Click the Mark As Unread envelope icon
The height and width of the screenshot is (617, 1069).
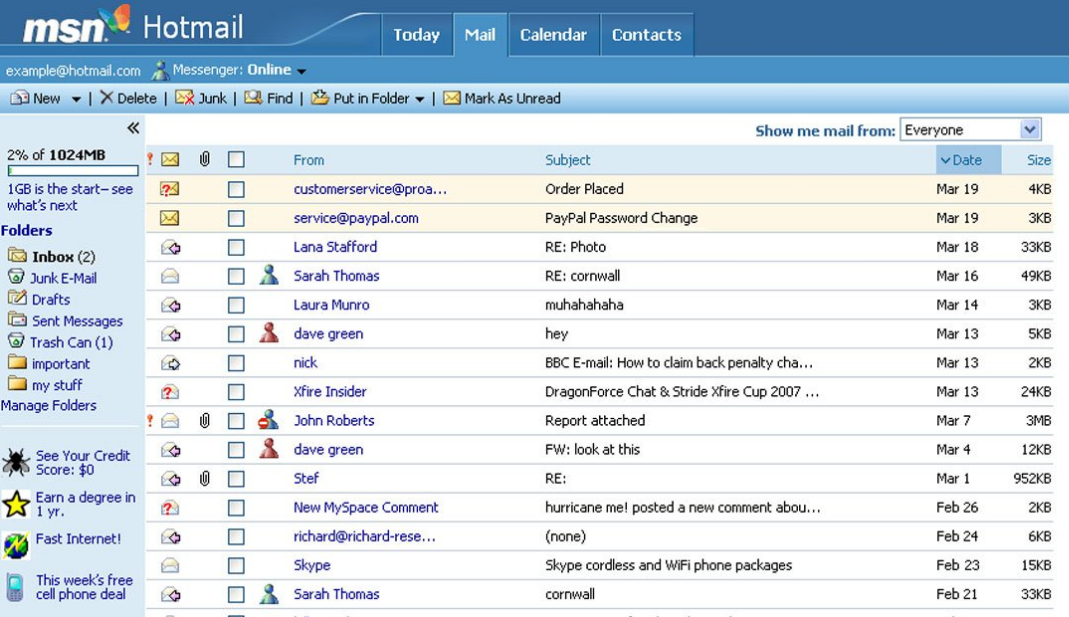click(452, 98)
